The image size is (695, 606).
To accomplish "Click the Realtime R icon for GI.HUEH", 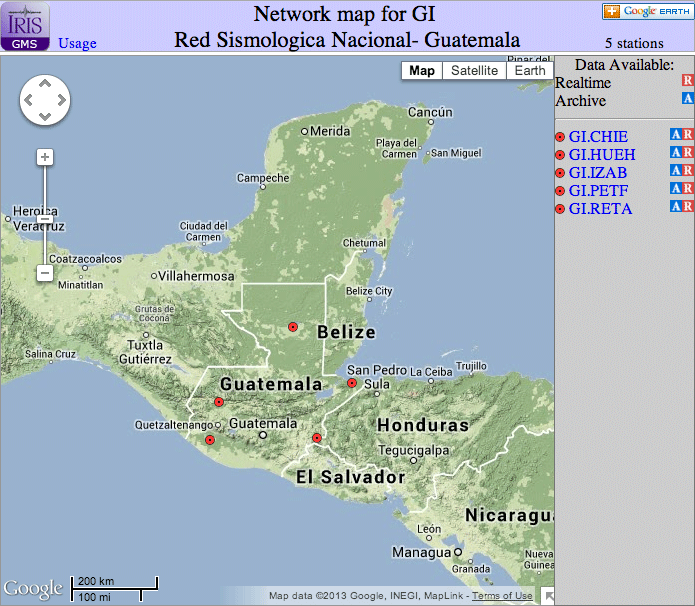I will tap(687, 152).
